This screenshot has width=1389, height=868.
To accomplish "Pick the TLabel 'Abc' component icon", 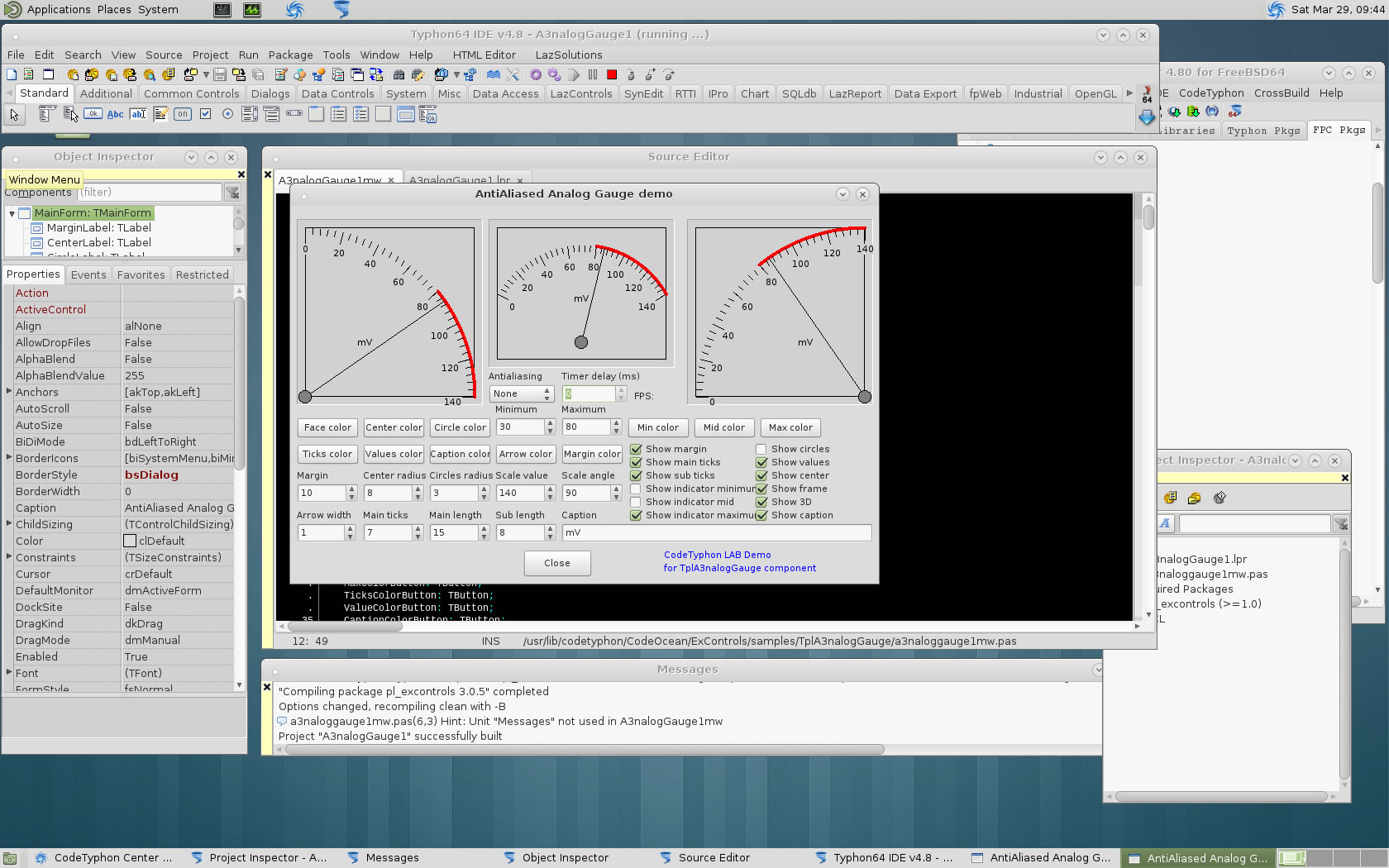I will tap(115, 114).
